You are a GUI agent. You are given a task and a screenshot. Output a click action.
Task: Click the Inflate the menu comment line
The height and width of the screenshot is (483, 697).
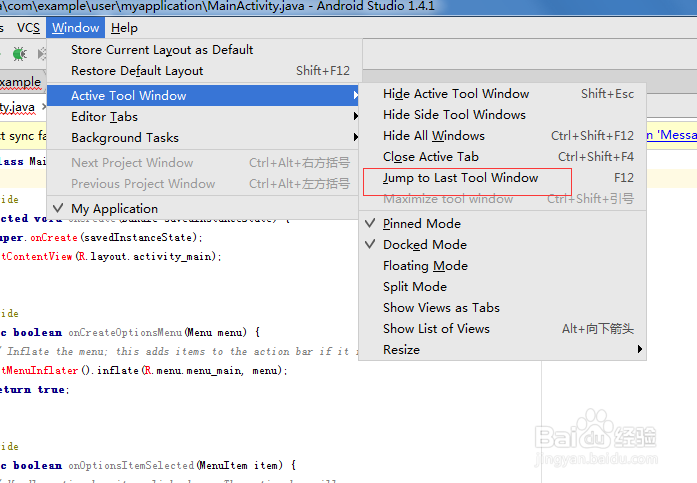[x=180, y=351]
